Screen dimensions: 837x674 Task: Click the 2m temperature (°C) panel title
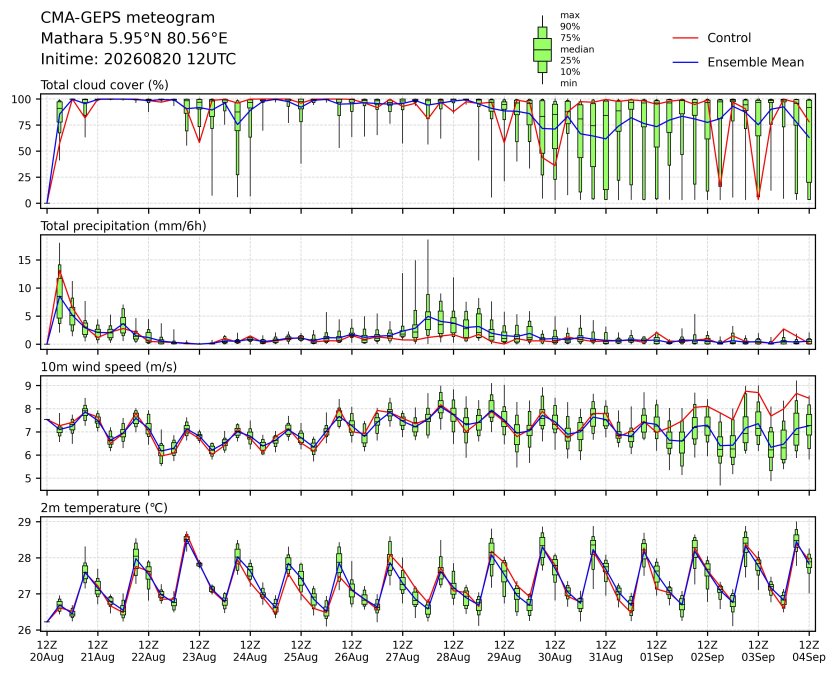pyautogui.click(x=104, y=508)
